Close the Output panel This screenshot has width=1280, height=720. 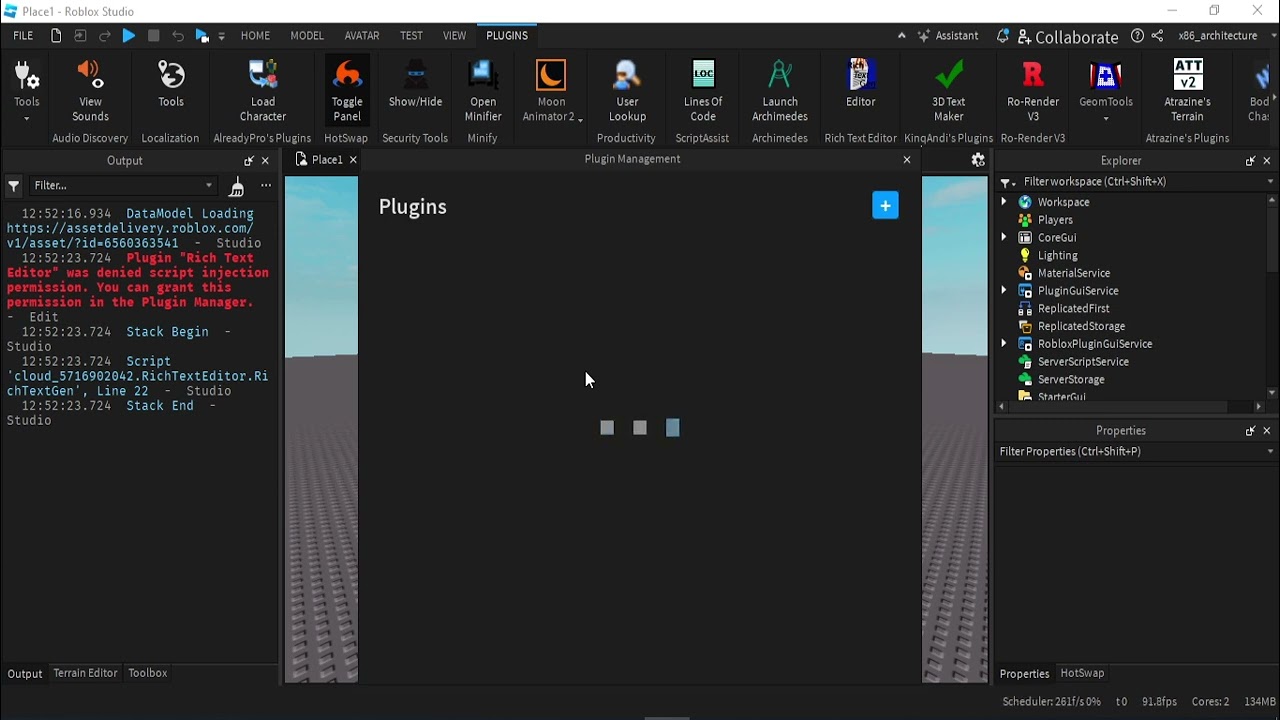[265, 161]
